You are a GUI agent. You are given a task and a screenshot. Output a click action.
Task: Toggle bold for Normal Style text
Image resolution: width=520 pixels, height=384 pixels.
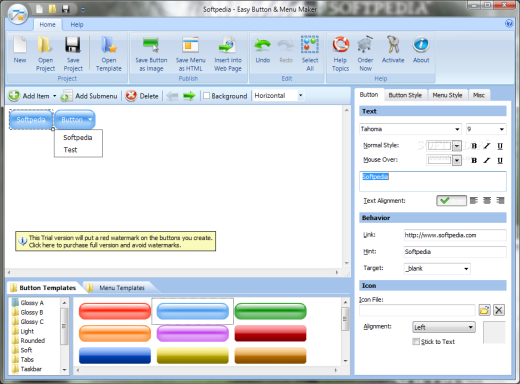tap(474, 146)
